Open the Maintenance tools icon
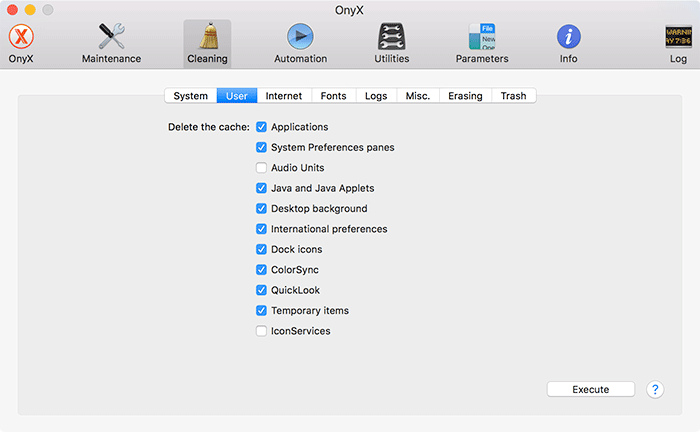 [111, 36]
